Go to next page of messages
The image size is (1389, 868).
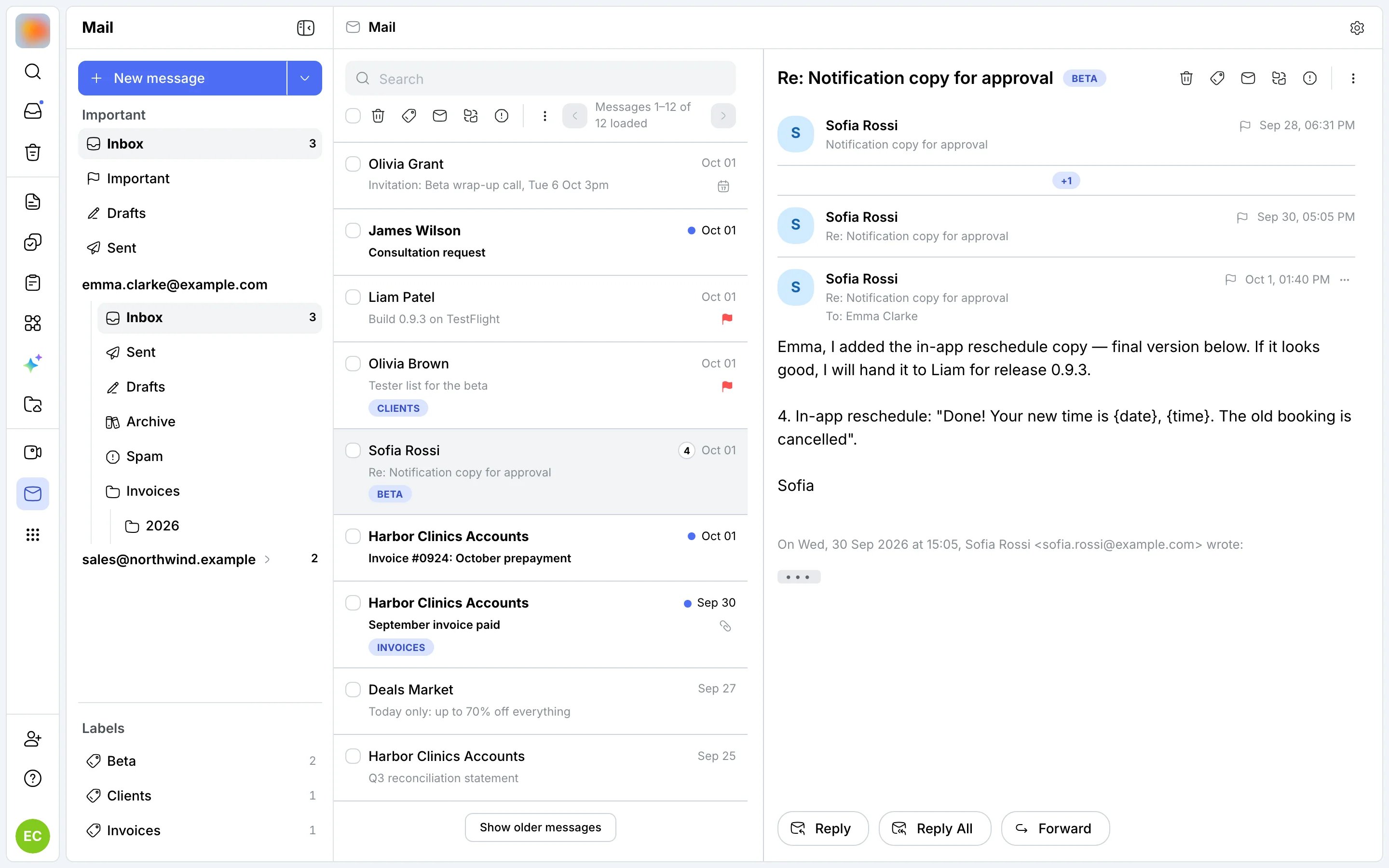[723, 116]
